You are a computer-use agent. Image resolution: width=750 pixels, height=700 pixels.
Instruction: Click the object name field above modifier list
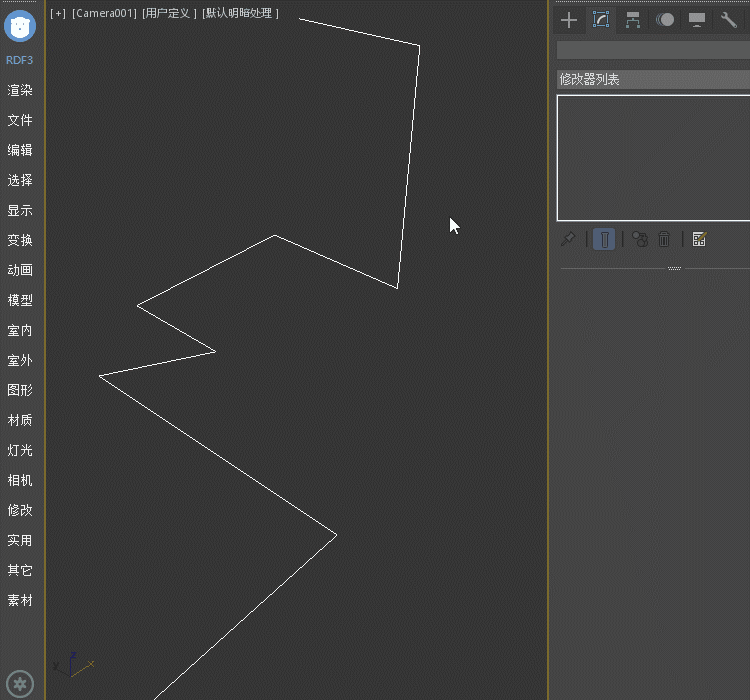pyautogui.click(x=652, y=50)
